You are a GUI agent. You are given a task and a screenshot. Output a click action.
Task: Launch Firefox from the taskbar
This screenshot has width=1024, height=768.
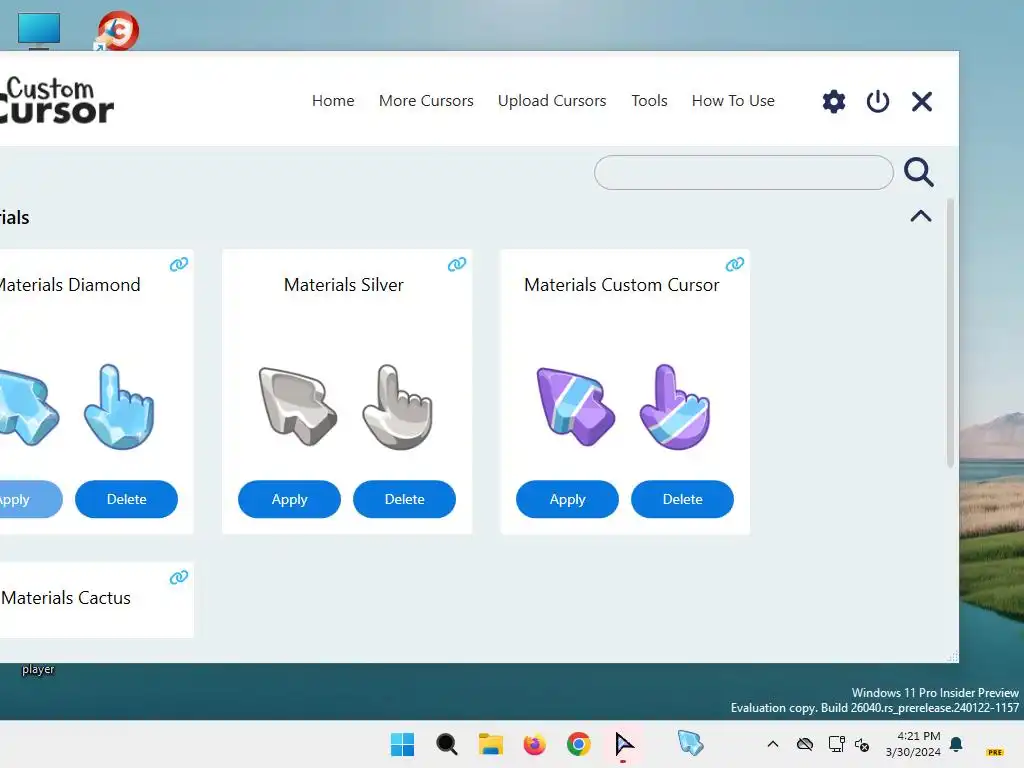tap(534, 744)
